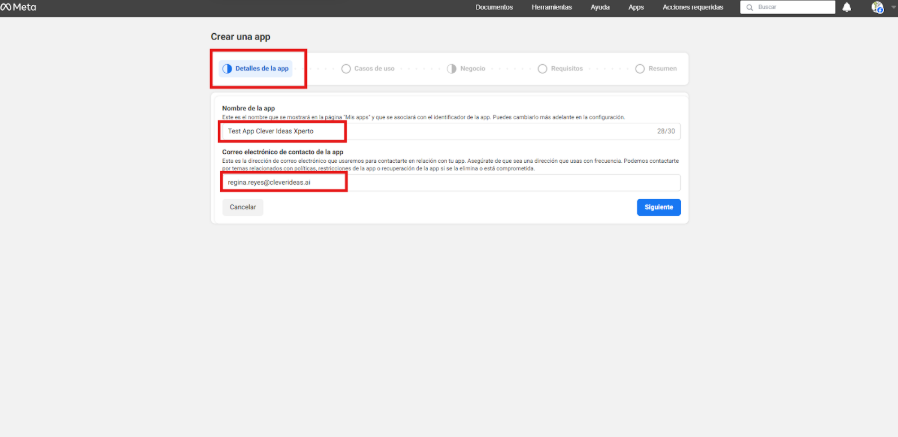Click the Detalles de la app step icon
Viewport: 898px width, 437px height.
(227, 69)
